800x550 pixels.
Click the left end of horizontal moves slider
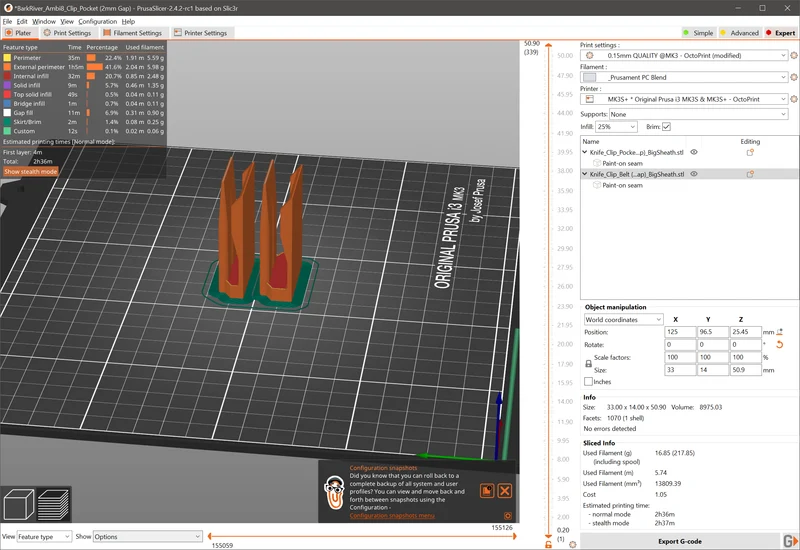(x=210, y=536)
